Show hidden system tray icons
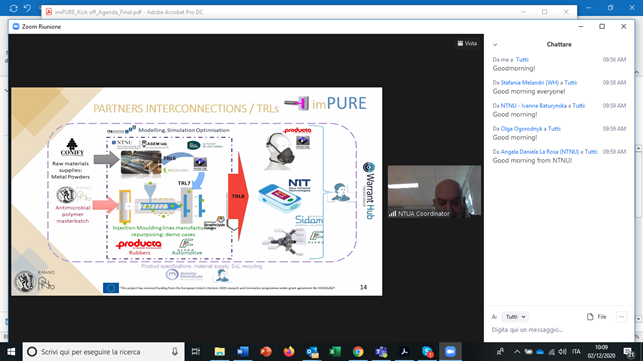This screenshot has height=361, width=643. tap(517, 352)
